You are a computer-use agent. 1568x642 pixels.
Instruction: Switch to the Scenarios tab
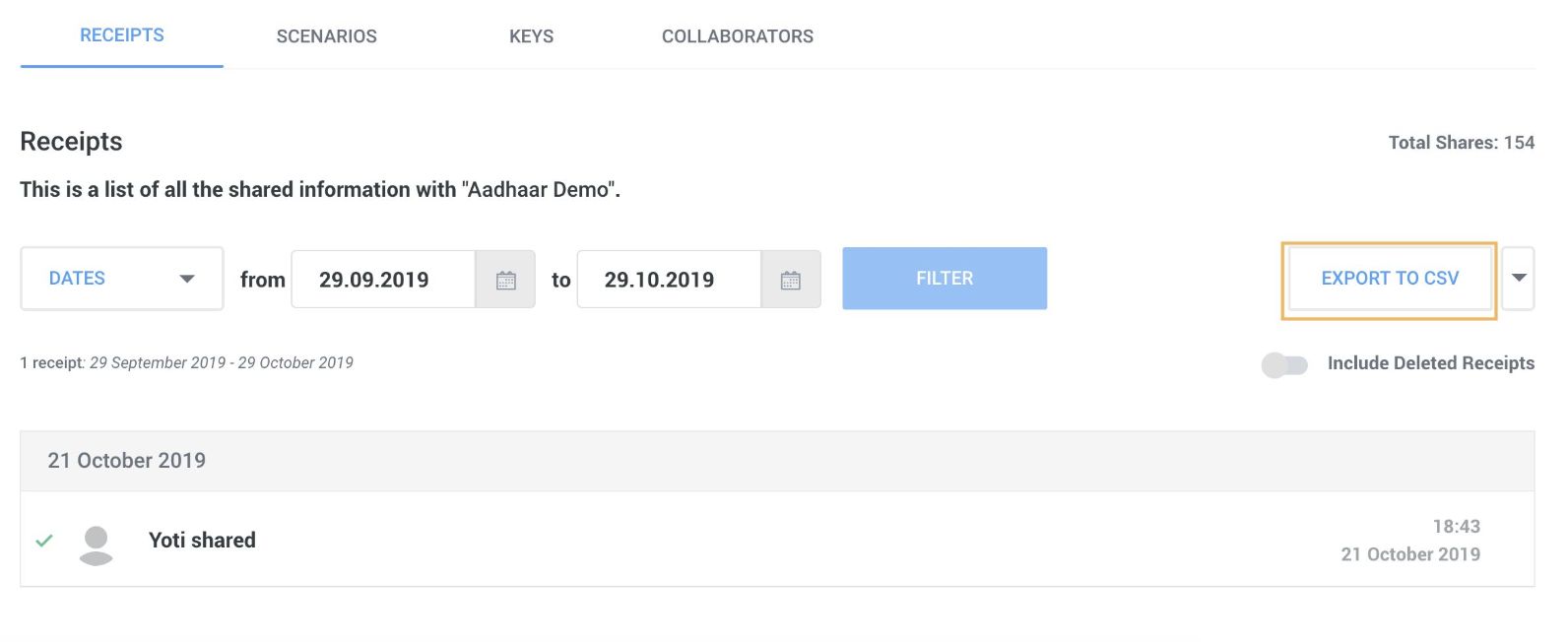pyautogui.click(x=326, y=36)
